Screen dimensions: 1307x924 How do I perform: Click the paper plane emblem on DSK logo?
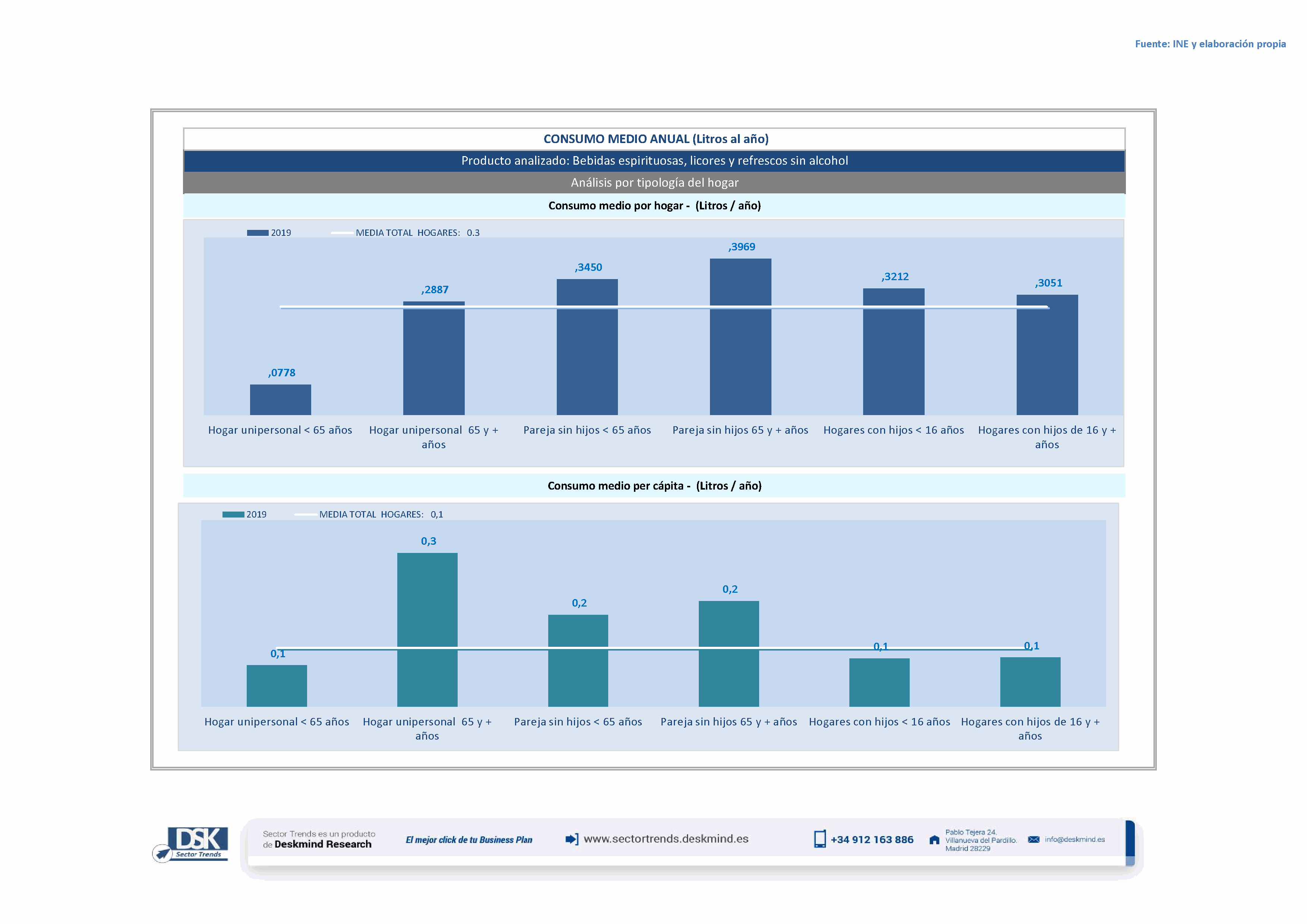pyautogui.click(x=163, y=854)
